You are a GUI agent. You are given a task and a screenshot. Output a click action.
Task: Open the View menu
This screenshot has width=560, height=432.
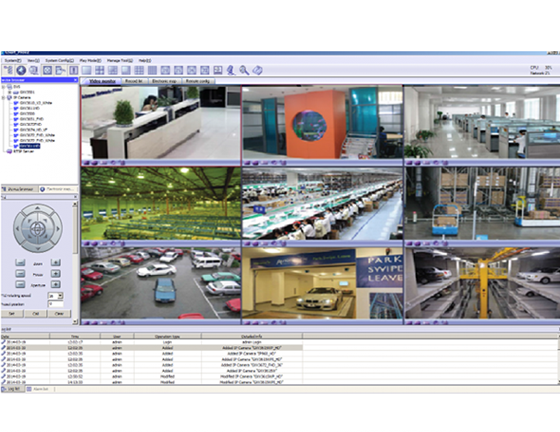coord(34,60)
